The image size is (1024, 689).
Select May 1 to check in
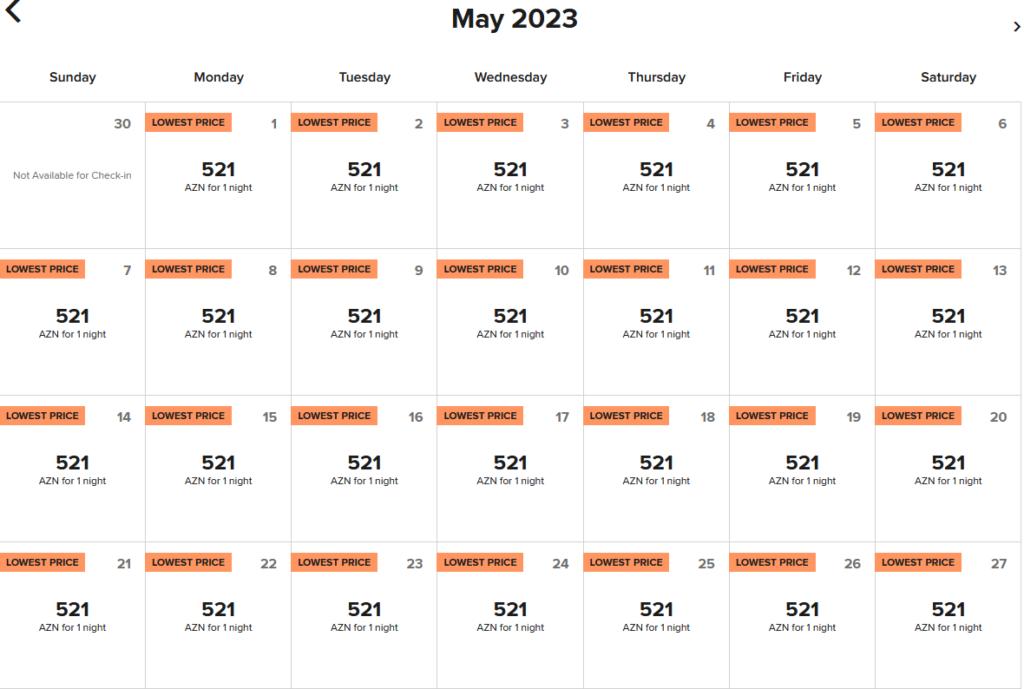[218, 170]
